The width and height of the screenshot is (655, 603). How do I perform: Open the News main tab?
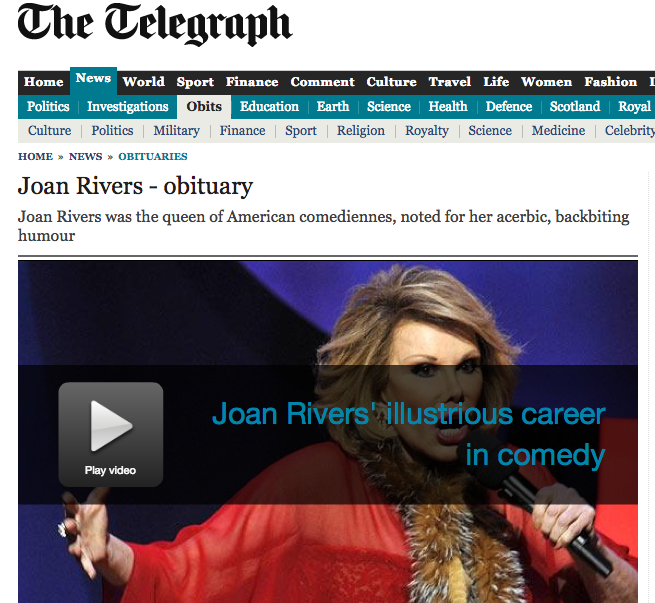pyautogui.click(x=93, y=81)
